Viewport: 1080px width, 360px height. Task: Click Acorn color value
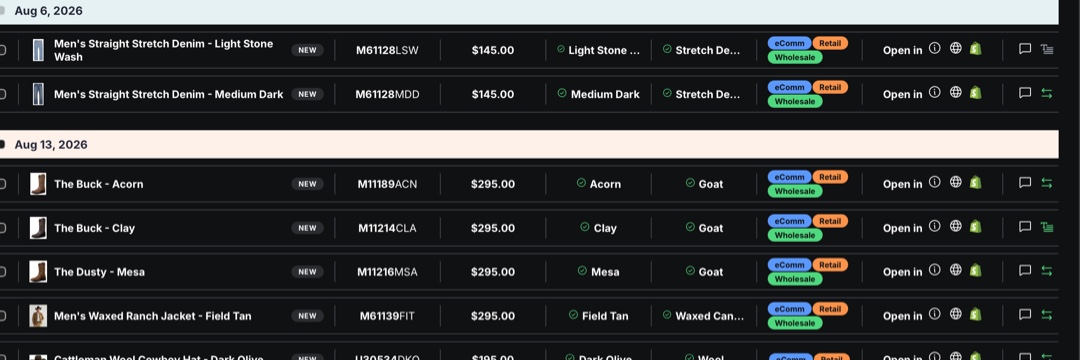click(605, 184)
